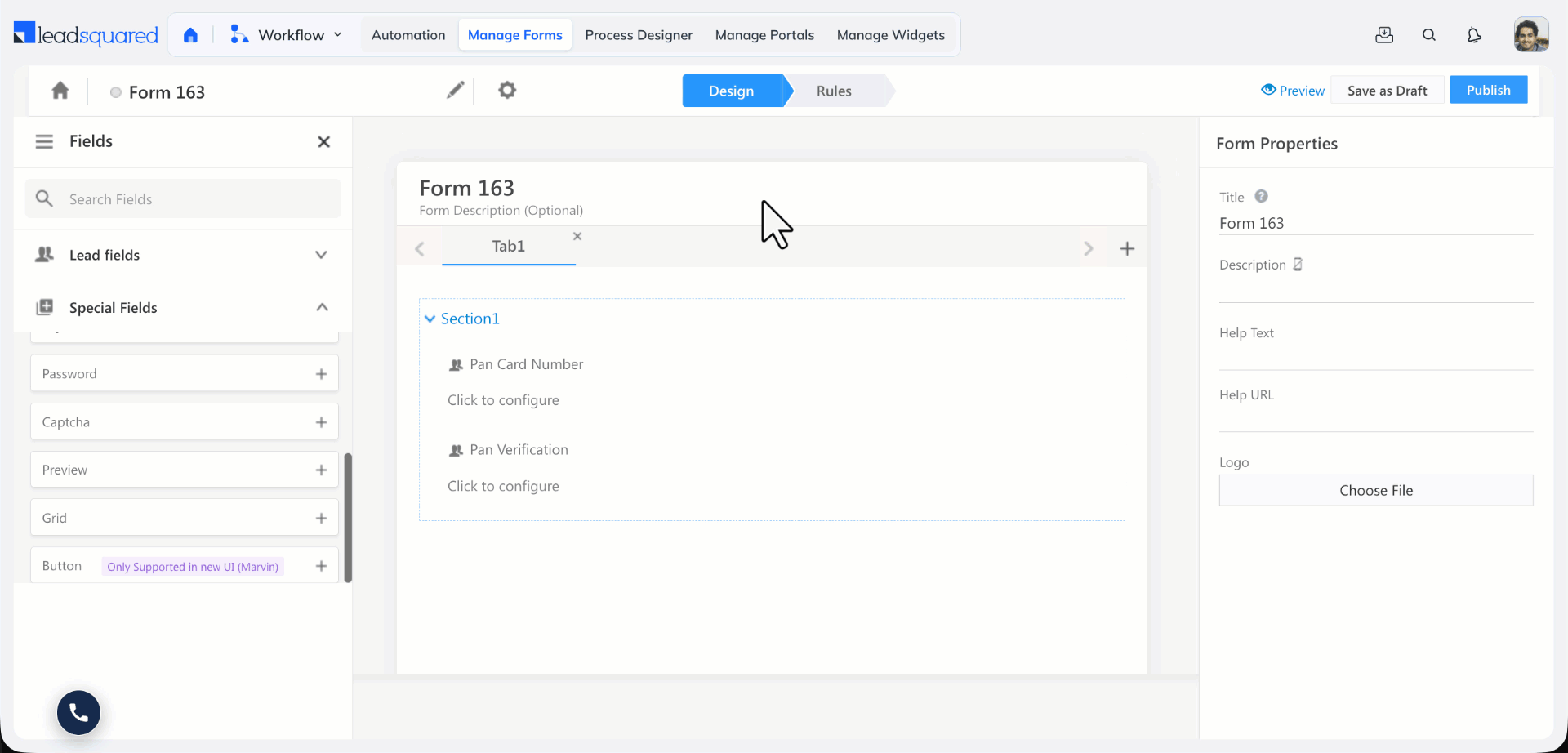Toggle the Fields hamburger menu
Viewport: 1568px width, 753px height.
tap(44, 141)
